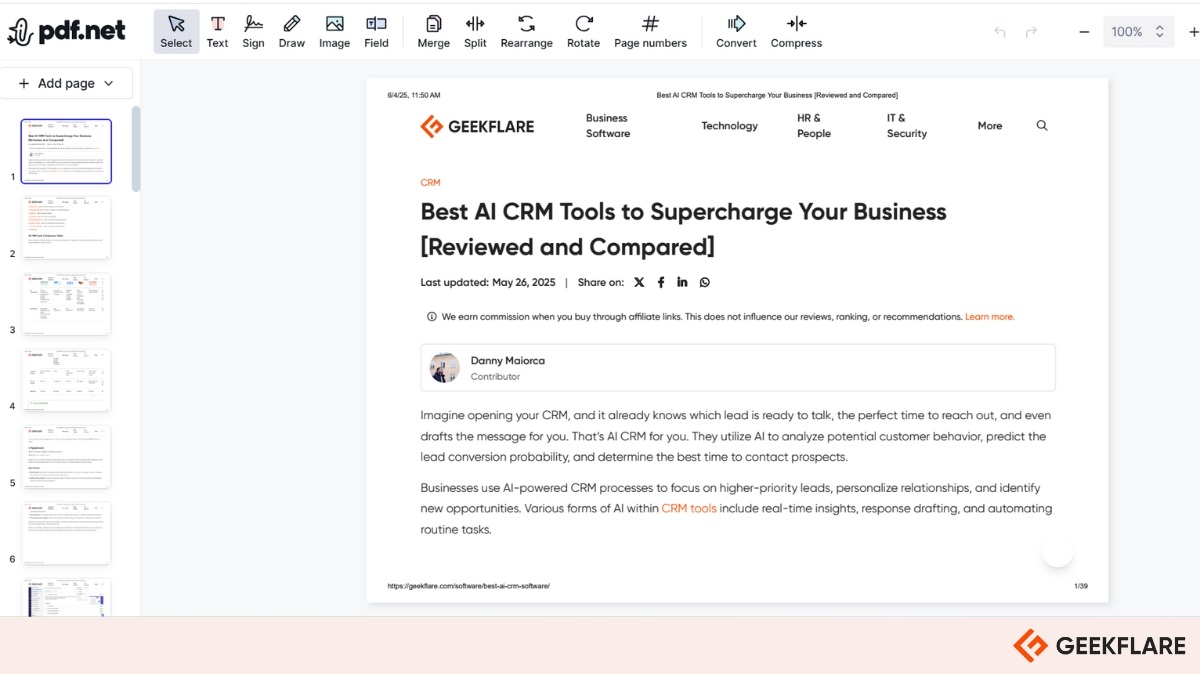Open Business Software menu item
The width and height of the screenshot is (1200, 674).
click(x=608, y=126)
